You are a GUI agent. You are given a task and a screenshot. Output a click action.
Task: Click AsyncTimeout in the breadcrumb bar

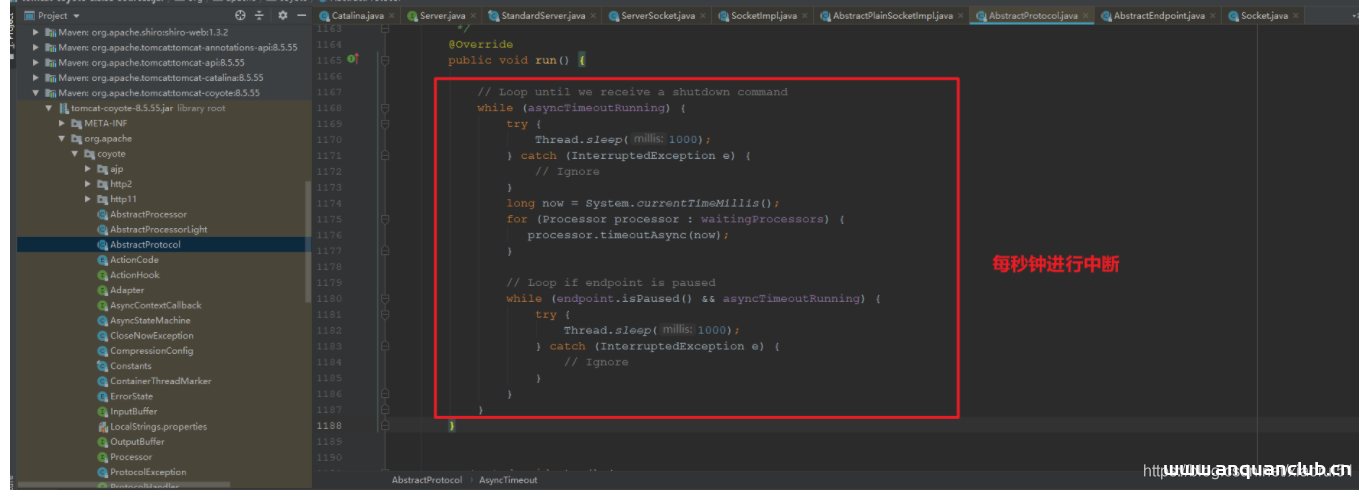click(508, 480)
